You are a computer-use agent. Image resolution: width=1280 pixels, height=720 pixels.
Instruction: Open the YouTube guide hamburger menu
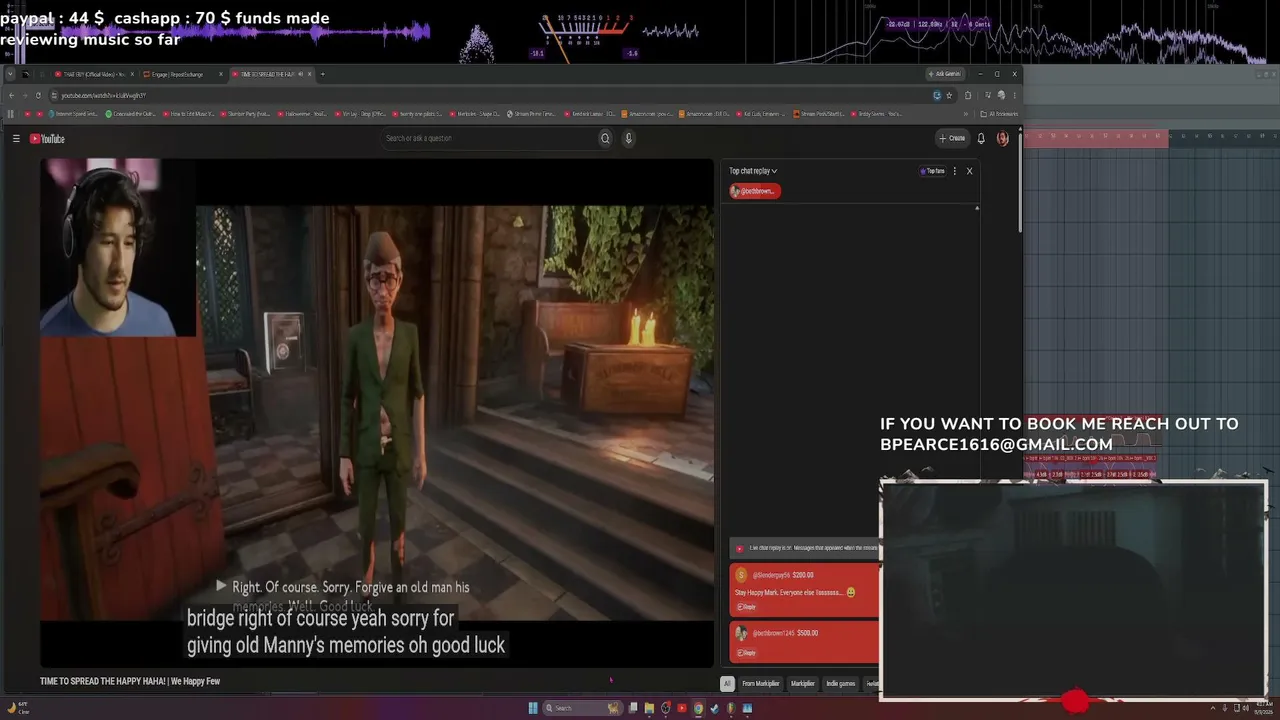(x=16, y=139)
